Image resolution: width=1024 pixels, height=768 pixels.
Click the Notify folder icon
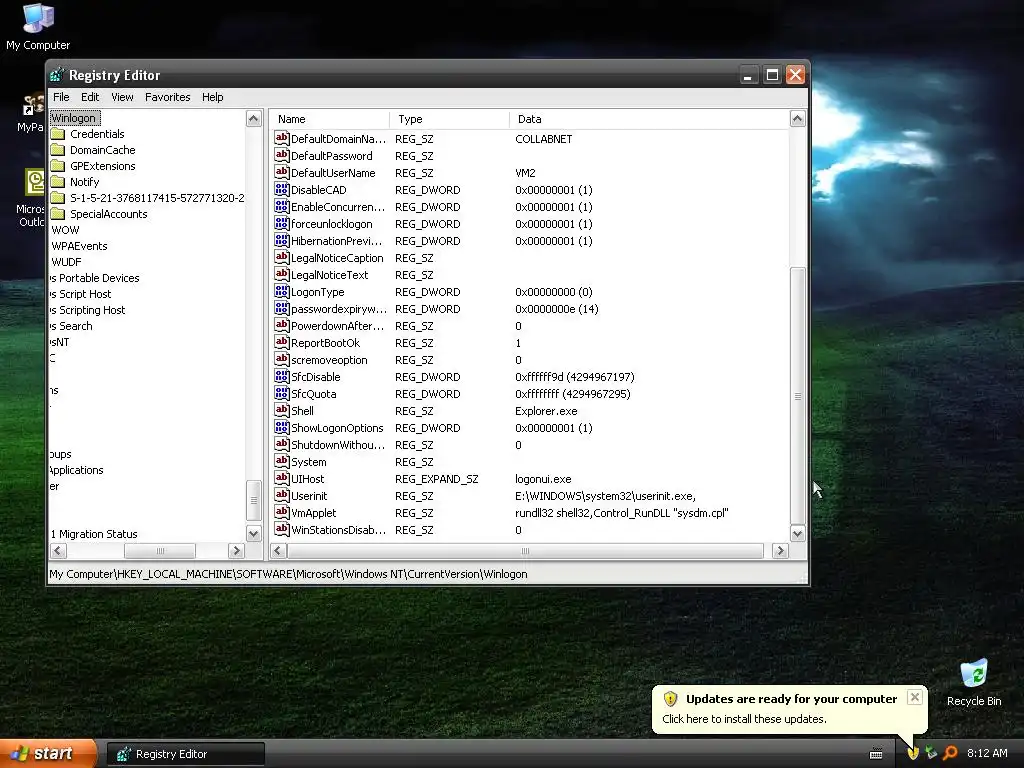click(x=58, y=182)
